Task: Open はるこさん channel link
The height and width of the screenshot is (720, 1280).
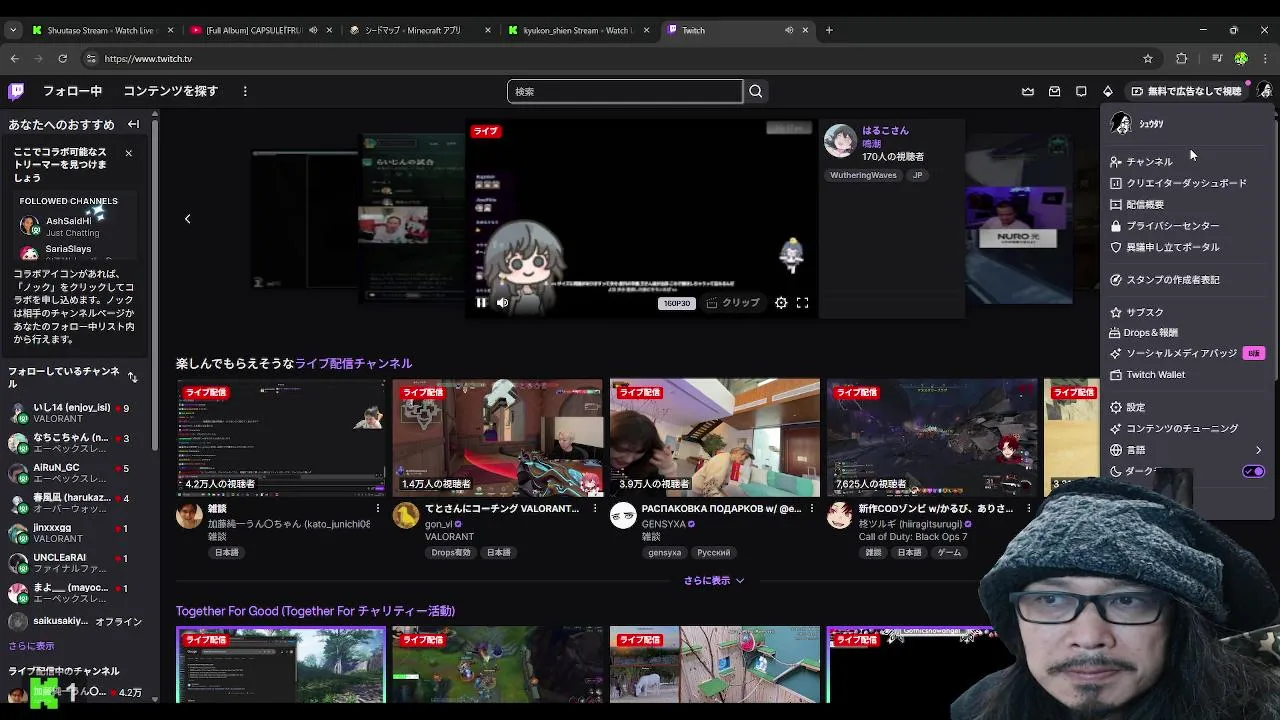Action: click(885, 131)
